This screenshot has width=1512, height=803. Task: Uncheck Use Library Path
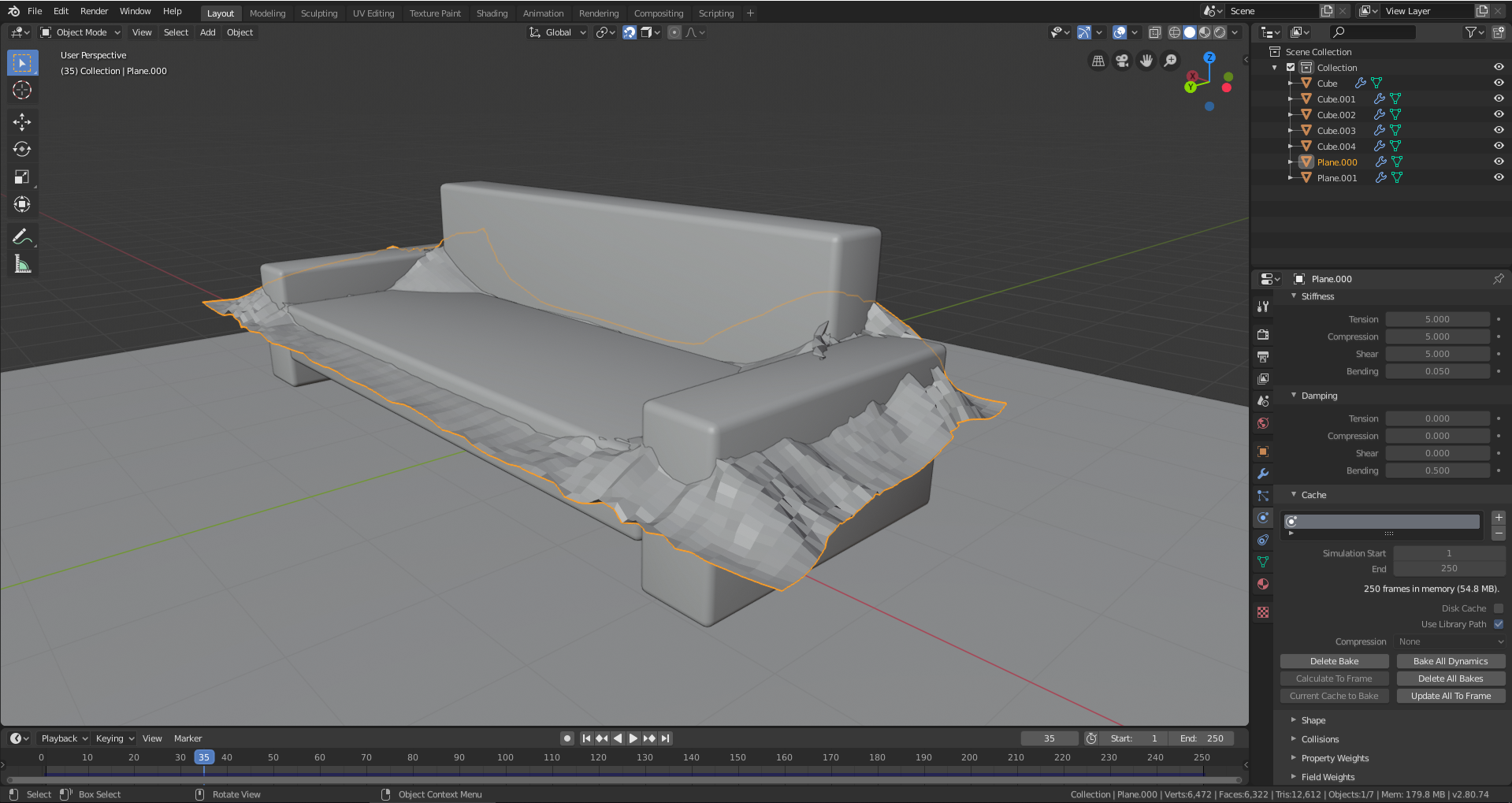(1499, 624)
